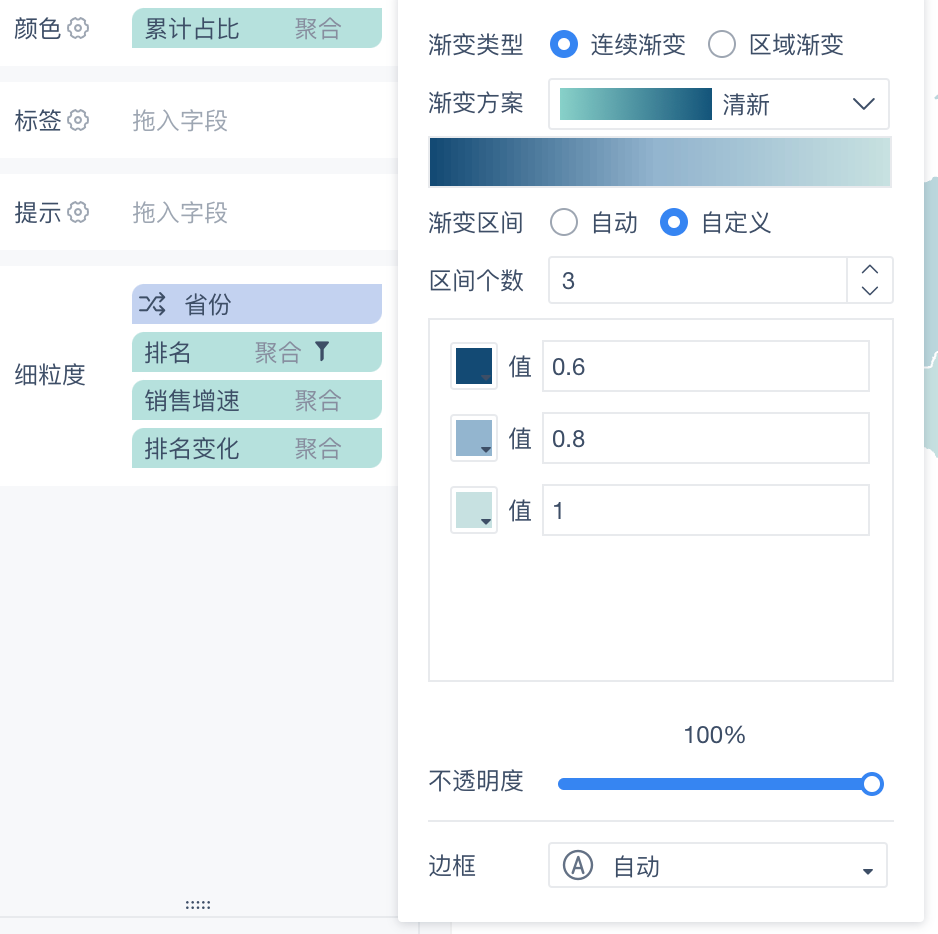Select 自定义 for 渐变区间

tap(674, 223)
